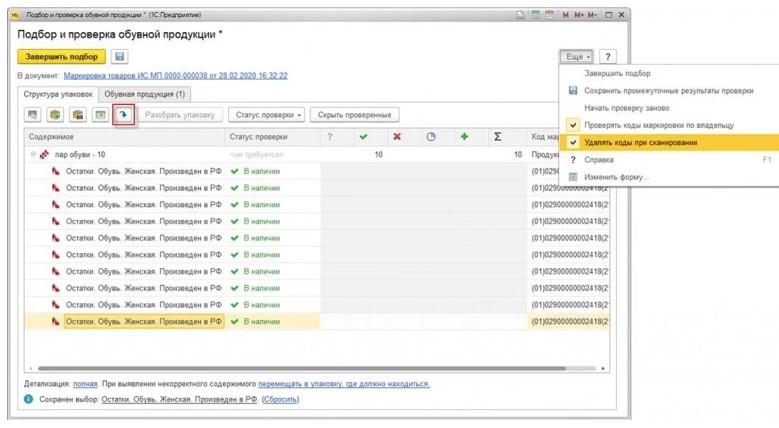This screenshot has height=428, width=779.
Task: Click the yellow Завершить подбор button
Action: click(x=61, y=57)
